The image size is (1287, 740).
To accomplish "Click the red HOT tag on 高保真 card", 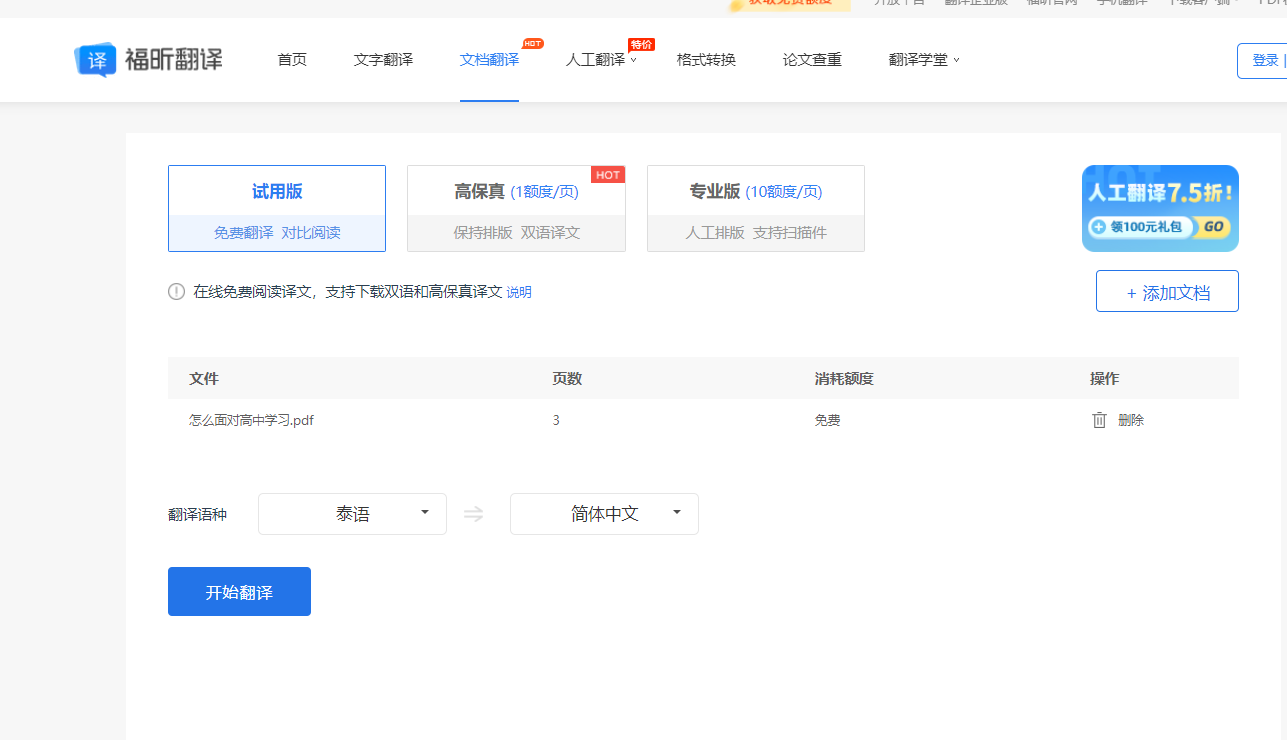I will pos(608,175).
